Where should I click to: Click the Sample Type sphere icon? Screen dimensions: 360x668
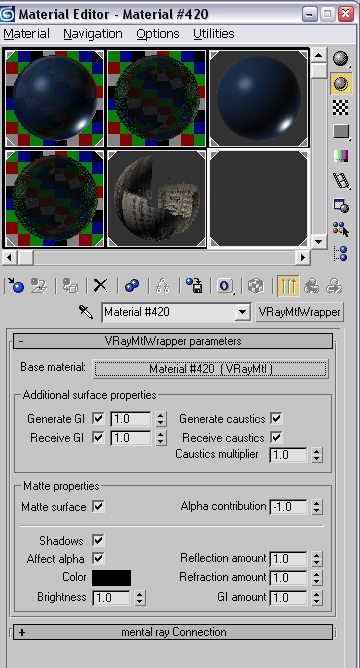(x=341, y=59)
